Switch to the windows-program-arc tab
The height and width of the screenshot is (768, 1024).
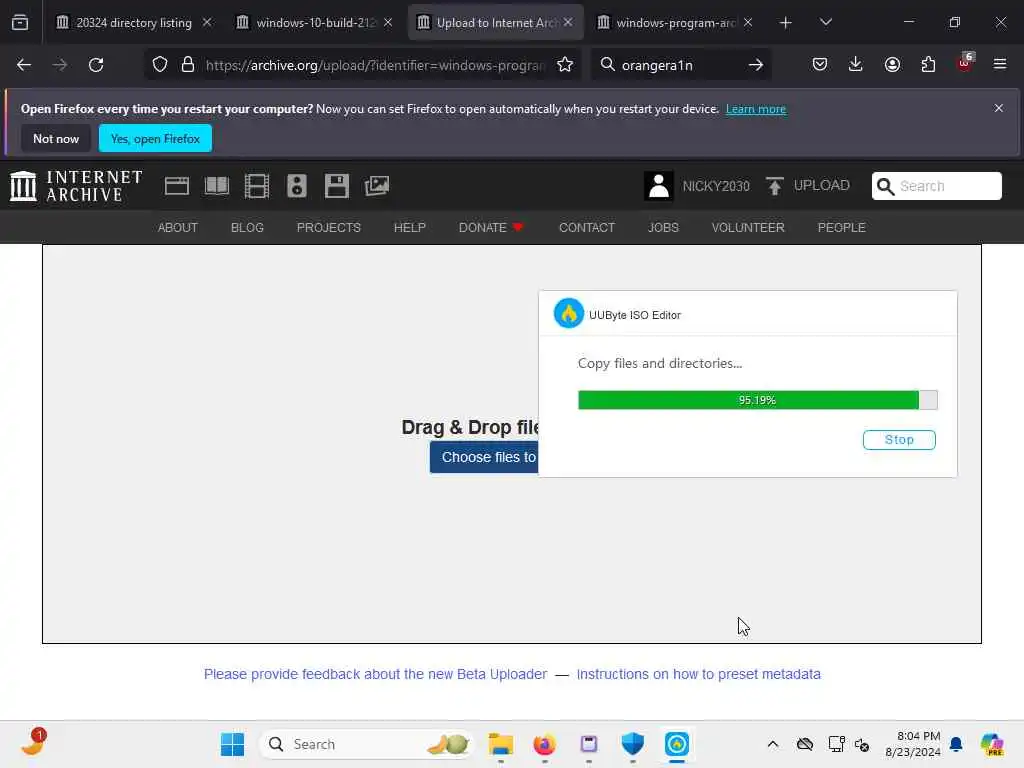pos(676,23)
